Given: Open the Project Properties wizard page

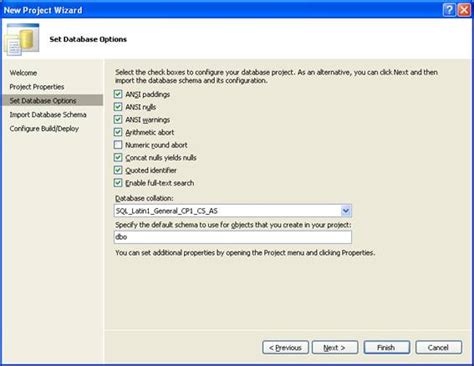Looking at the screenshot, I should [37, 87].
